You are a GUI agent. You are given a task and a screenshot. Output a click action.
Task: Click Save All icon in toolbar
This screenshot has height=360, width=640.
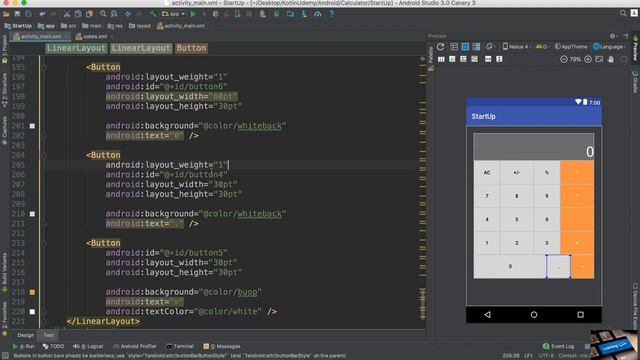17,14
